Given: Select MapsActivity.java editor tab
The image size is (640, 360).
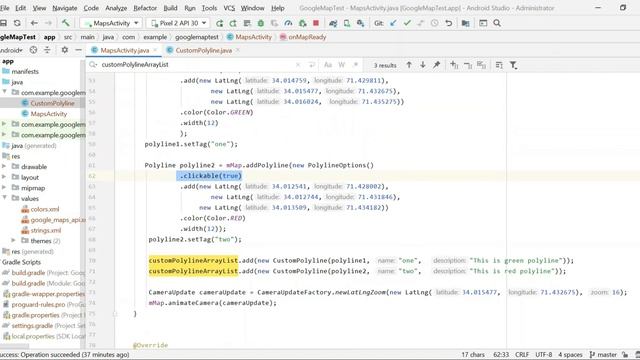Looking at the screenshot, I should [x=124, y=50].
